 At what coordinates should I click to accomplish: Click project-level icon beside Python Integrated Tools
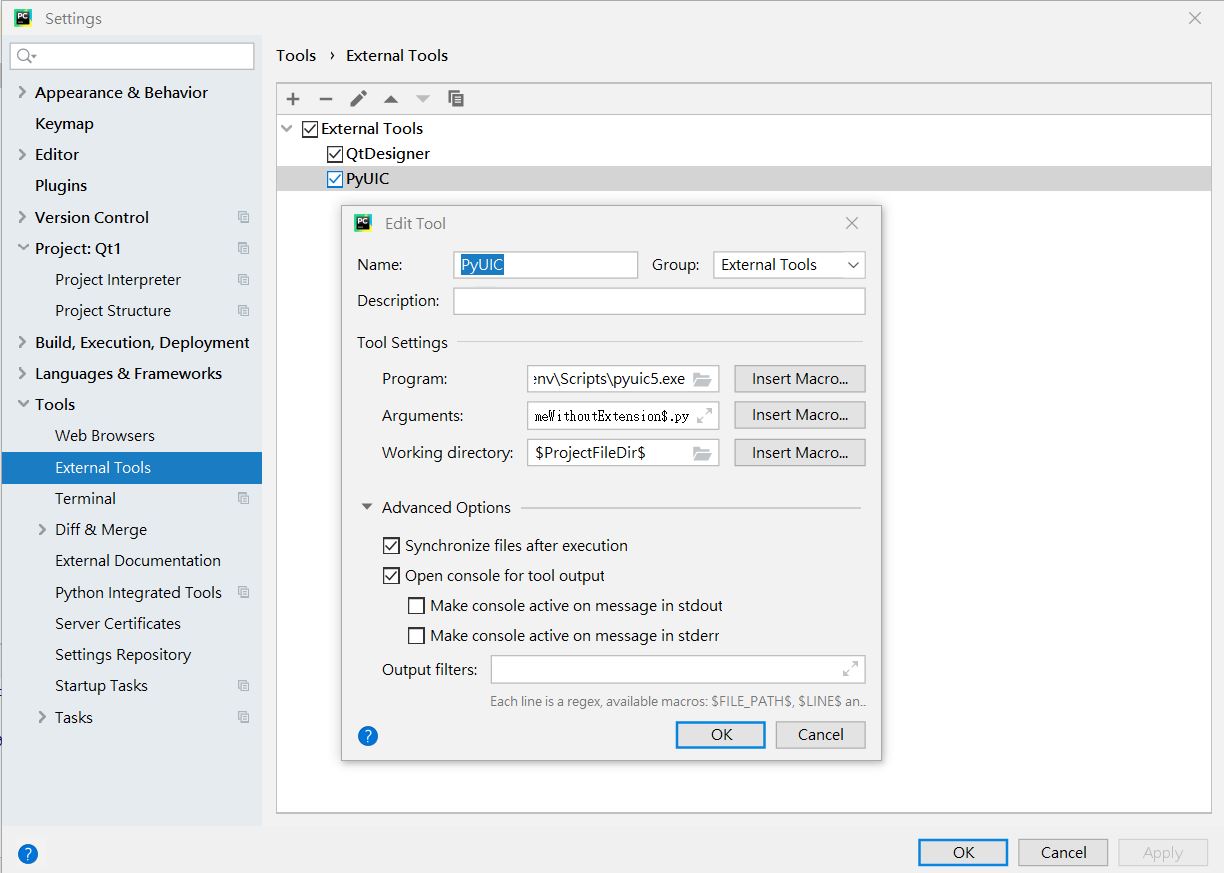click(x=244, y=592)
